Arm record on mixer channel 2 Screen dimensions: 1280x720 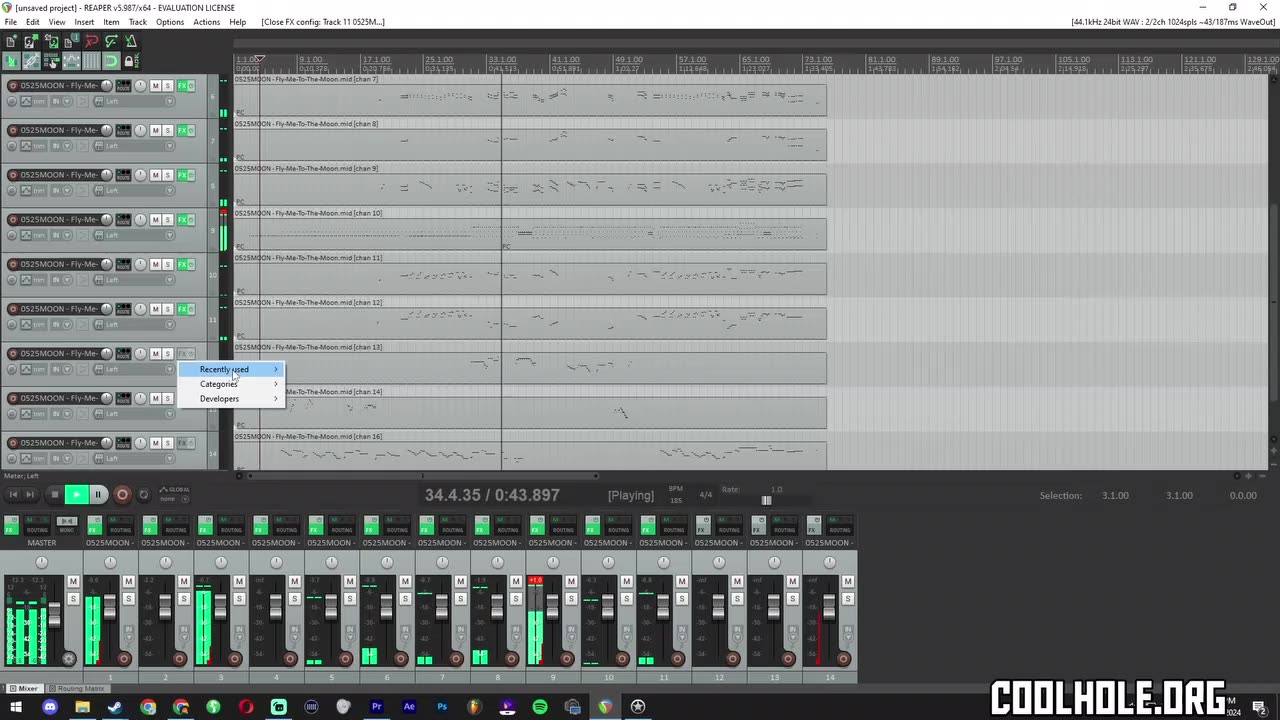coord(179,659)
